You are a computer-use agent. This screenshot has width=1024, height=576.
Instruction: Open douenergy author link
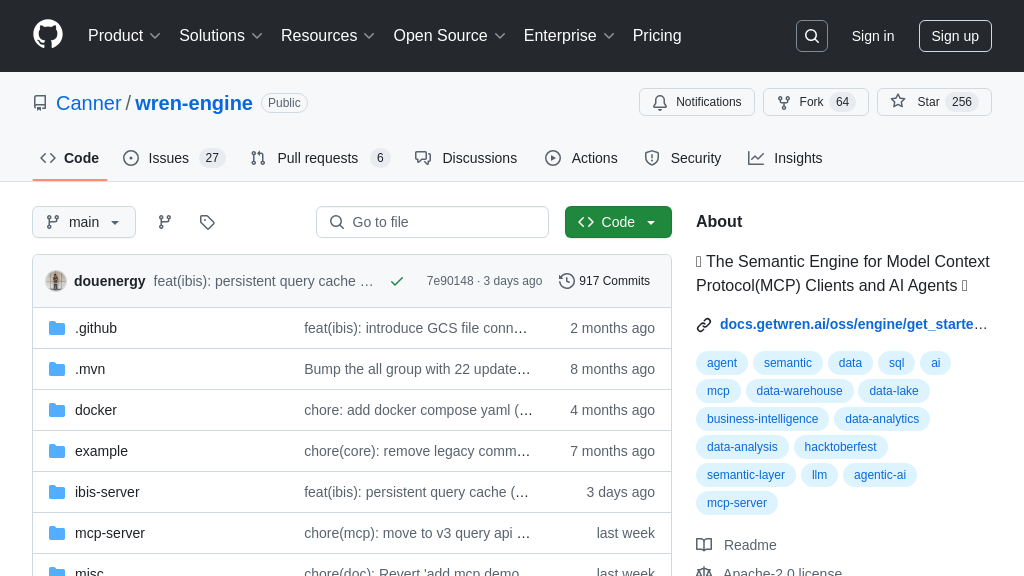110,281
